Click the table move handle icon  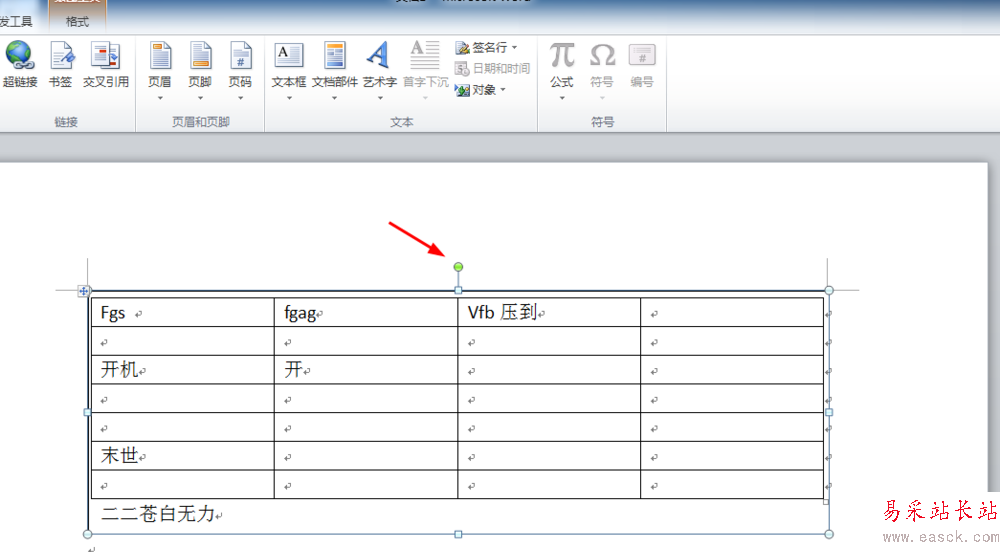(x=84, y=291)
